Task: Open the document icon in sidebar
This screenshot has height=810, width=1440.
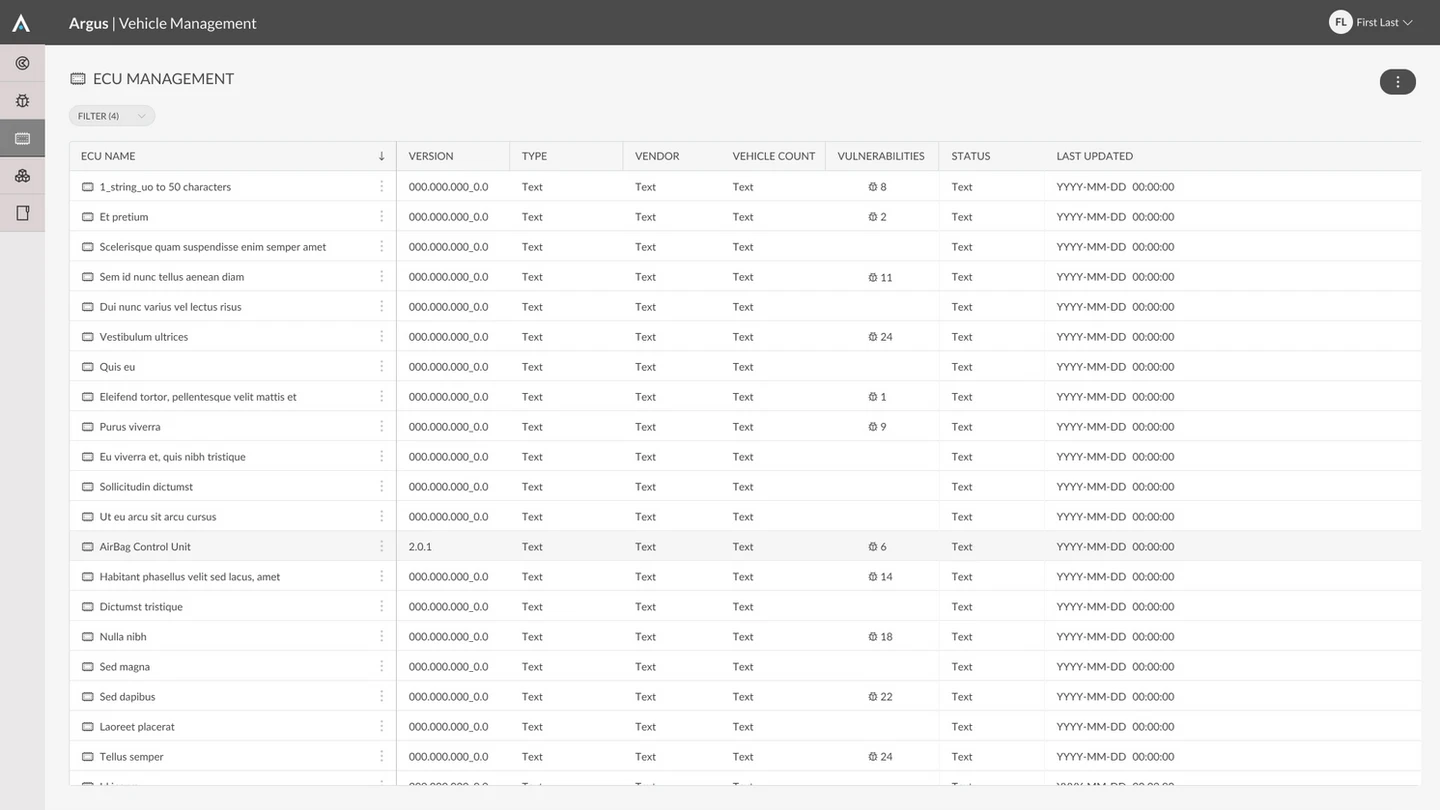Action: [x=22, y=213]
